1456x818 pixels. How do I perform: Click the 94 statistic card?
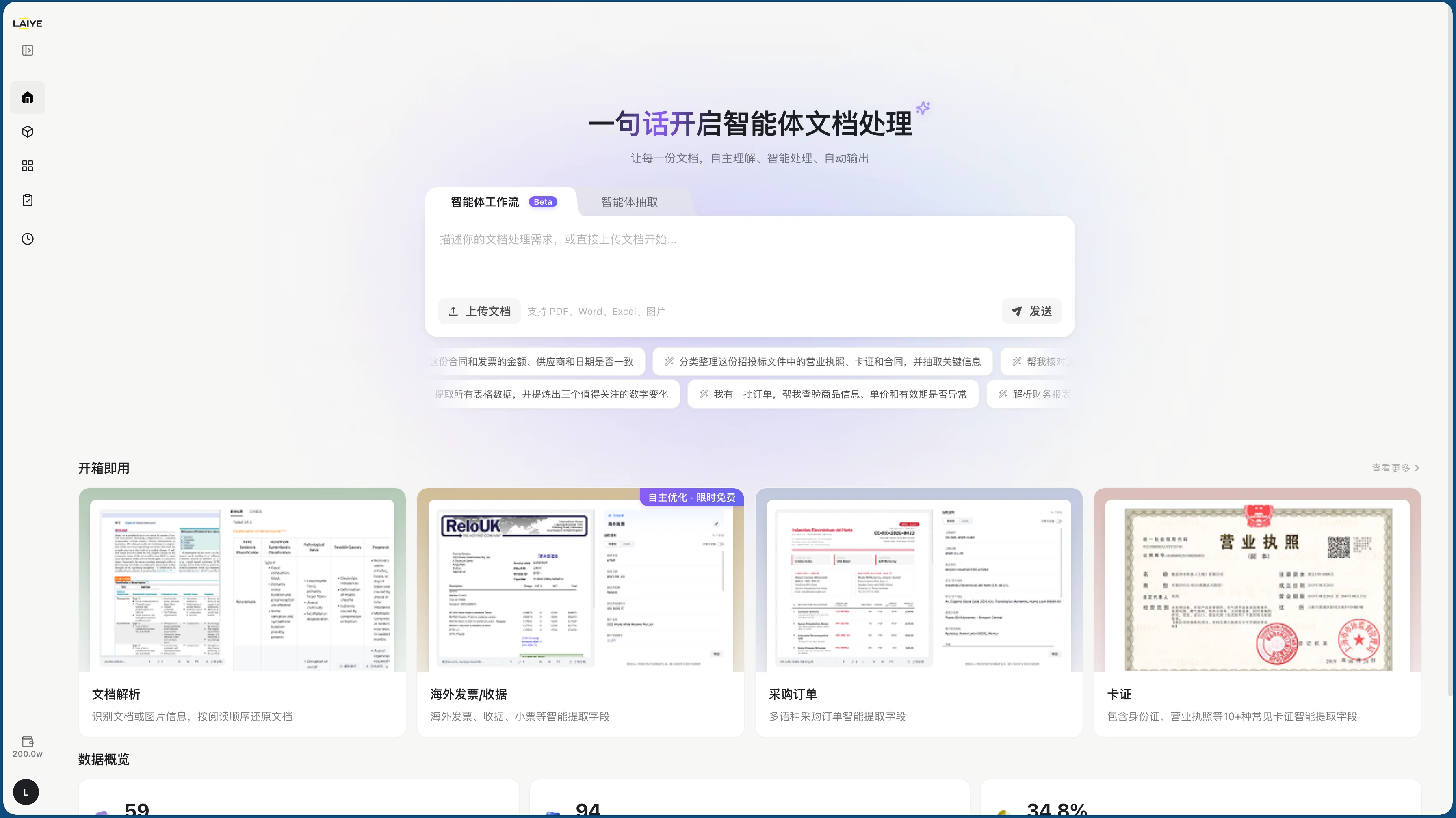pos(750,798)
